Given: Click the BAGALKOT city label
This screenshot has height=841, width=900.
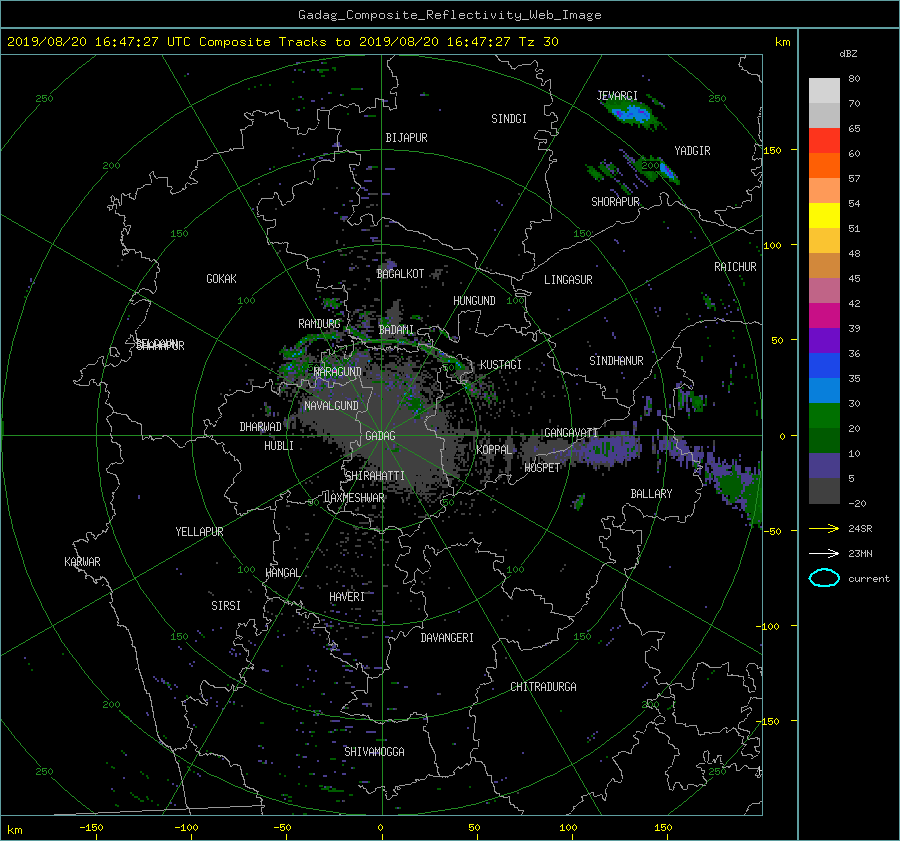Looking at the screenshot, I should 400,274.
